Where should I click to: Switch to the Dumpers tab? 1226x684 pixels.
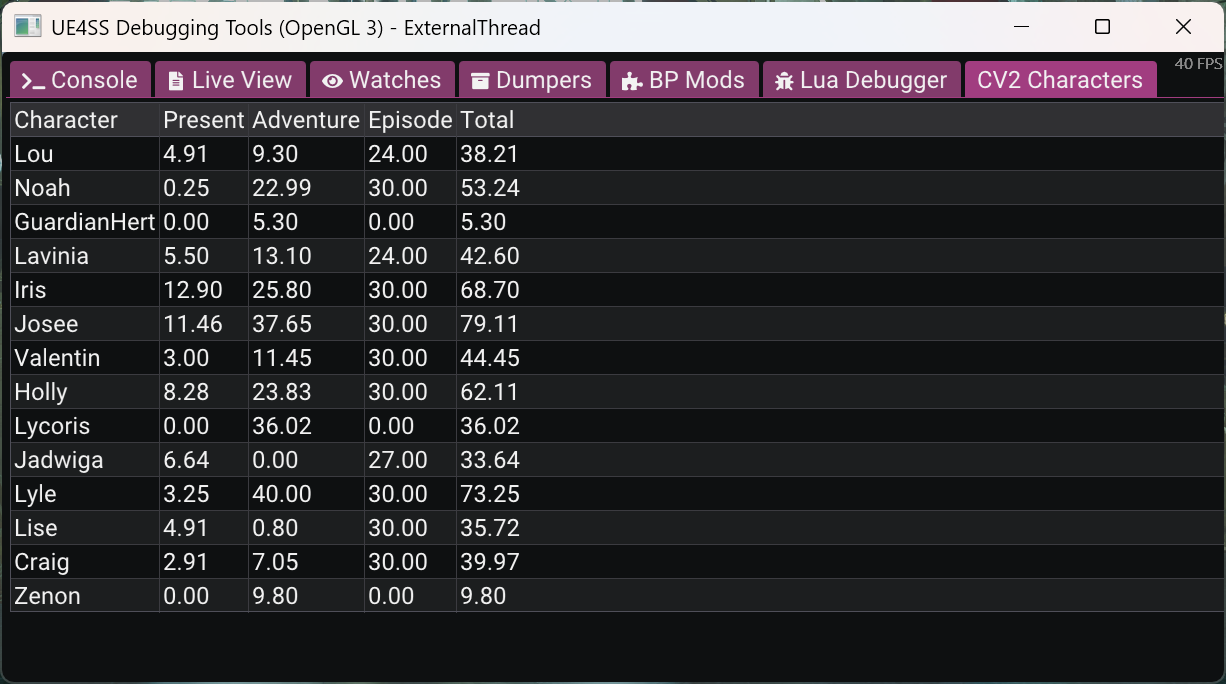(532, 80)
